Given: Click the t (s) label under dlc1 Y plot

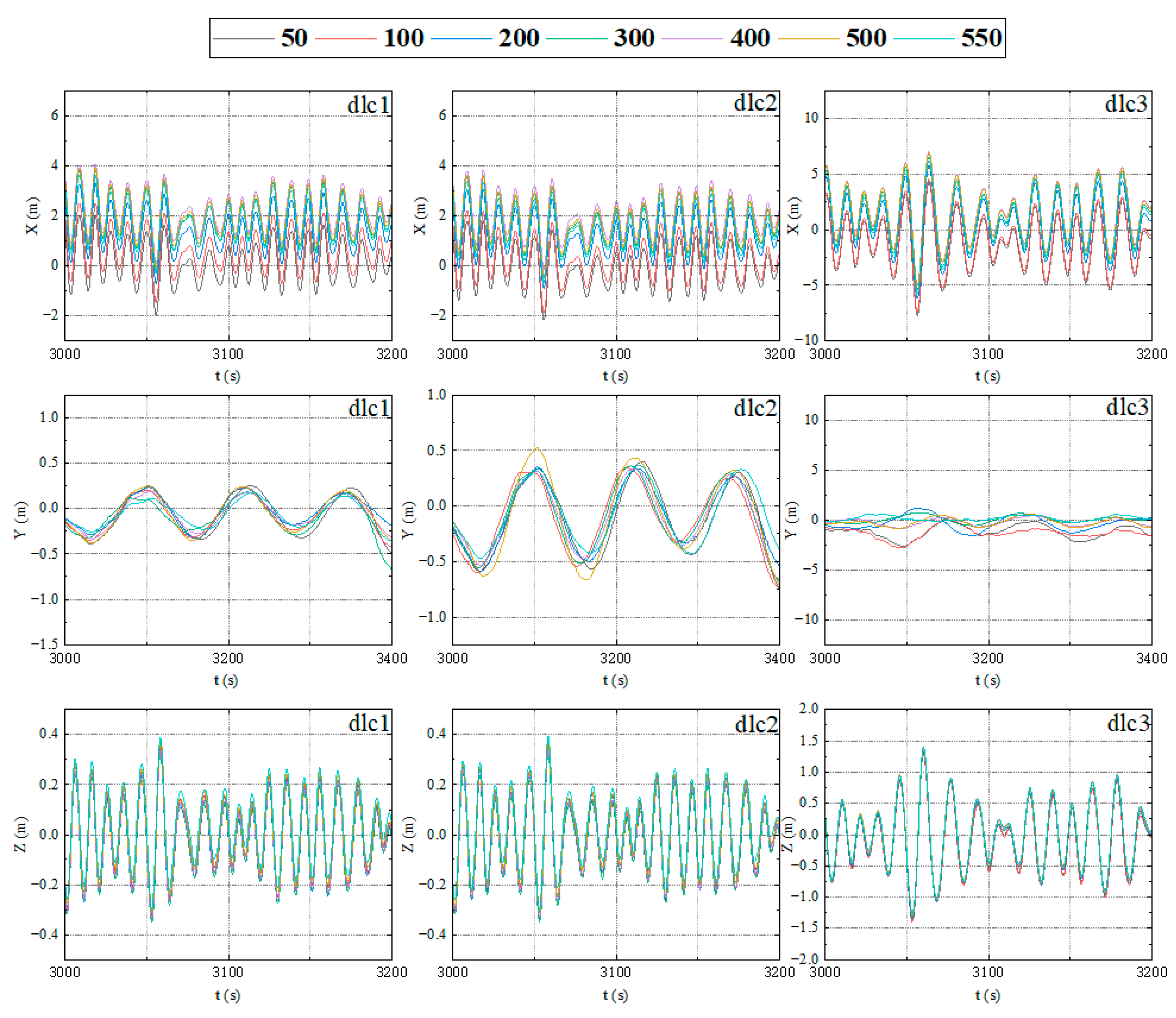Looking at the screenshot, I should click(226, 681).
